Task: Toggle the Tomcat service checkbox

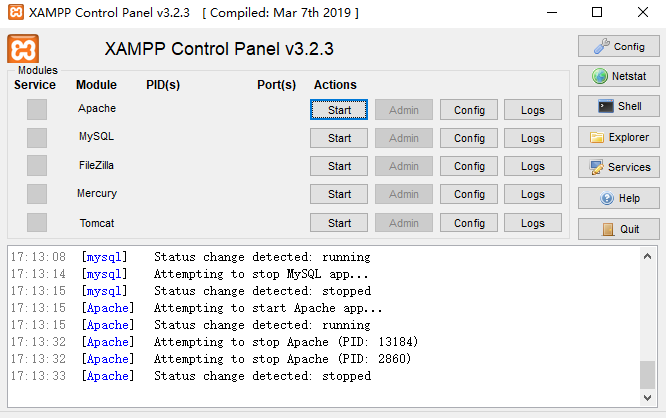Action: (x=37, y=223)
